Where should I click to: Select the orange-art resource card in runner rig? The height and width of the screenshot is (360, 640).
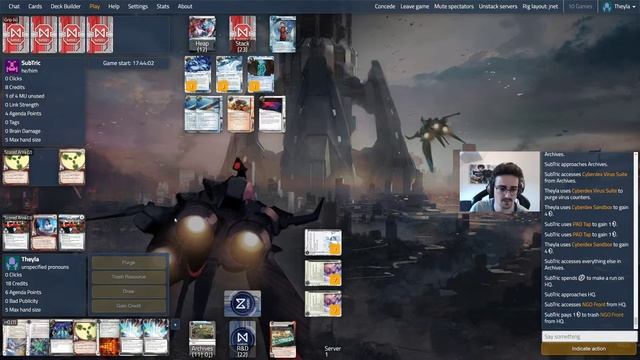(240, 114)
